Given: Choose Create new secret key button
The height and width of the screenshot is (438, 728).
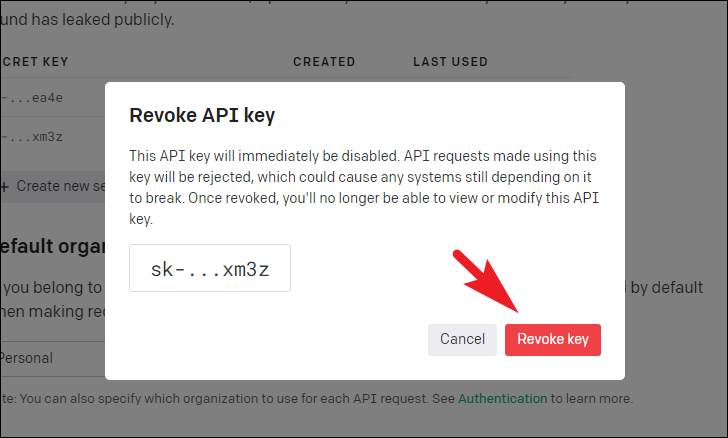Looking at the screenshot, I should pos(53,186).
